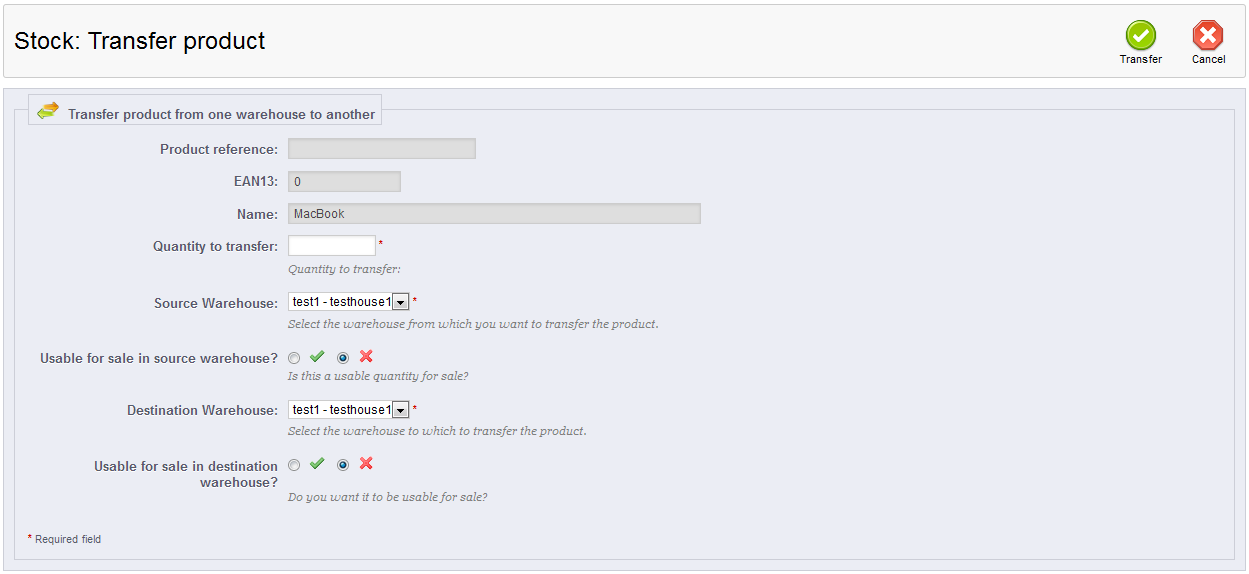Click red cross icon for source warehouse usable
This screenshot has width=1249, height=574.
click(366, 356)
